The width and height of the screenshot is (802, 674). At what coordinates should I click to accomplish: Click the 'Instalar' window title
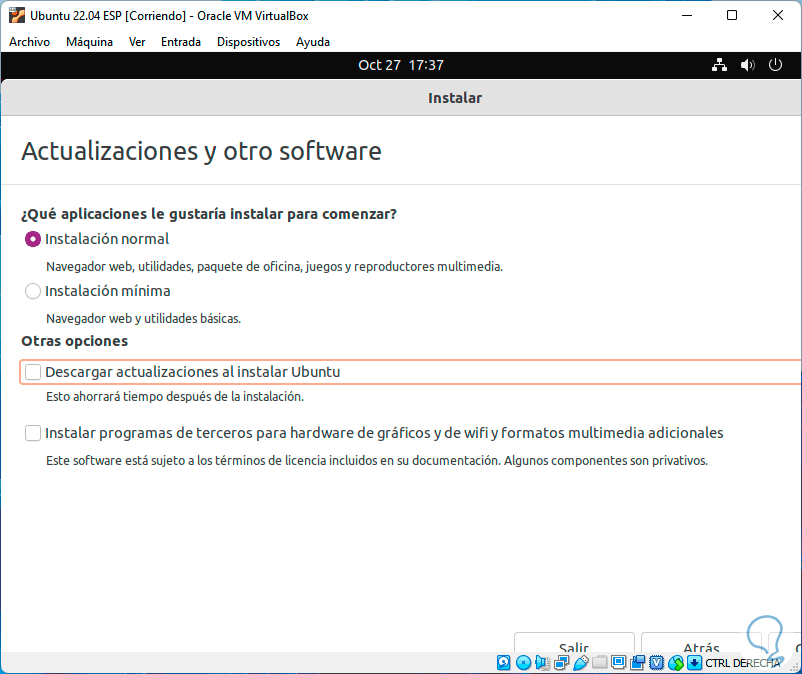(x=455, y=98)
